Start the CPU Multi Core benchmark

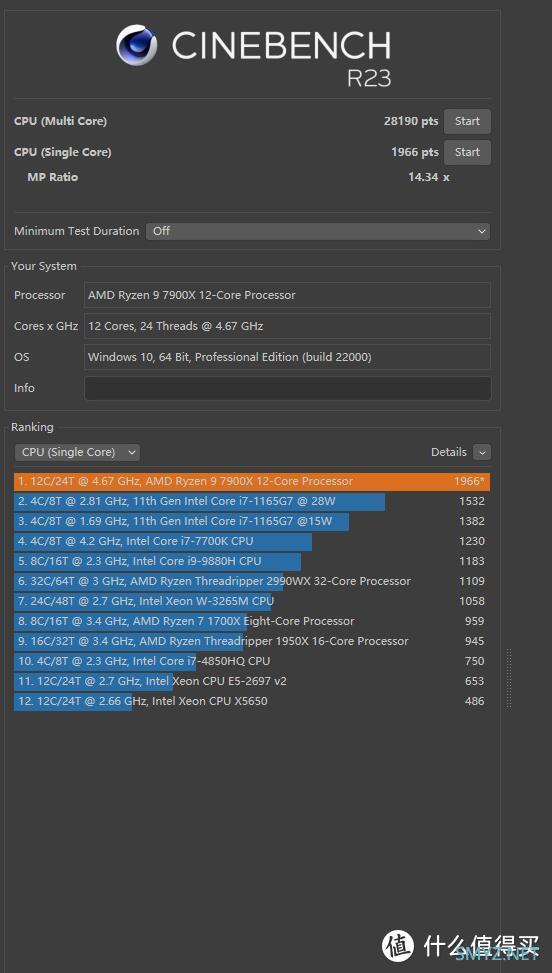[x=467, y=122]
